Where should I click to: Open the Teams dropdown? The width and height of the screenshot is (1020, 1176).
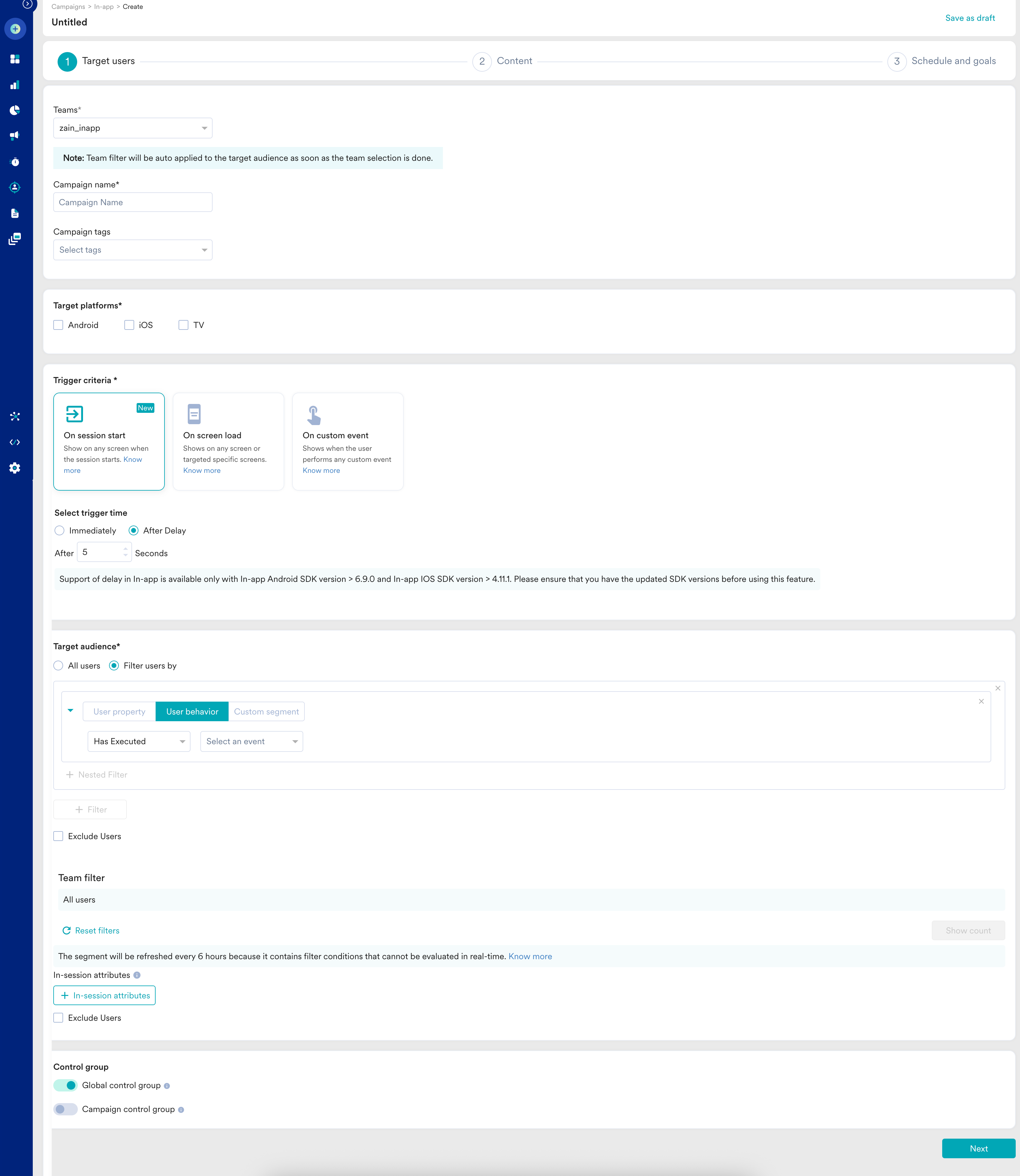point(133,128)
